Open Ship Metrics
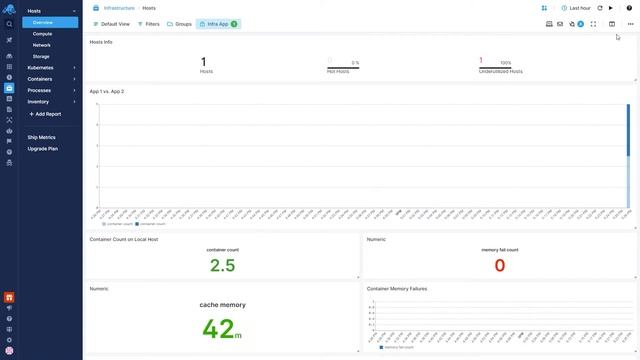The image size is (640, 360). (x=42, y=138)
